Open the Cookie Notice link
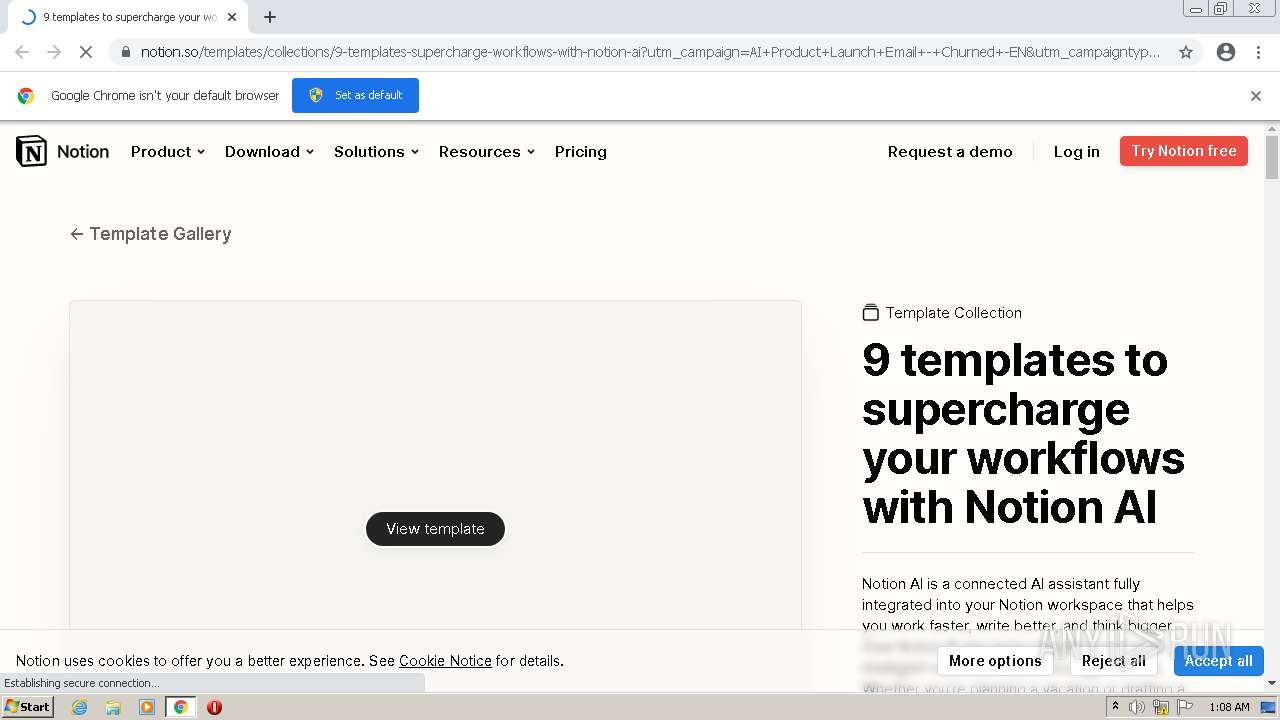 click(445, 661)
